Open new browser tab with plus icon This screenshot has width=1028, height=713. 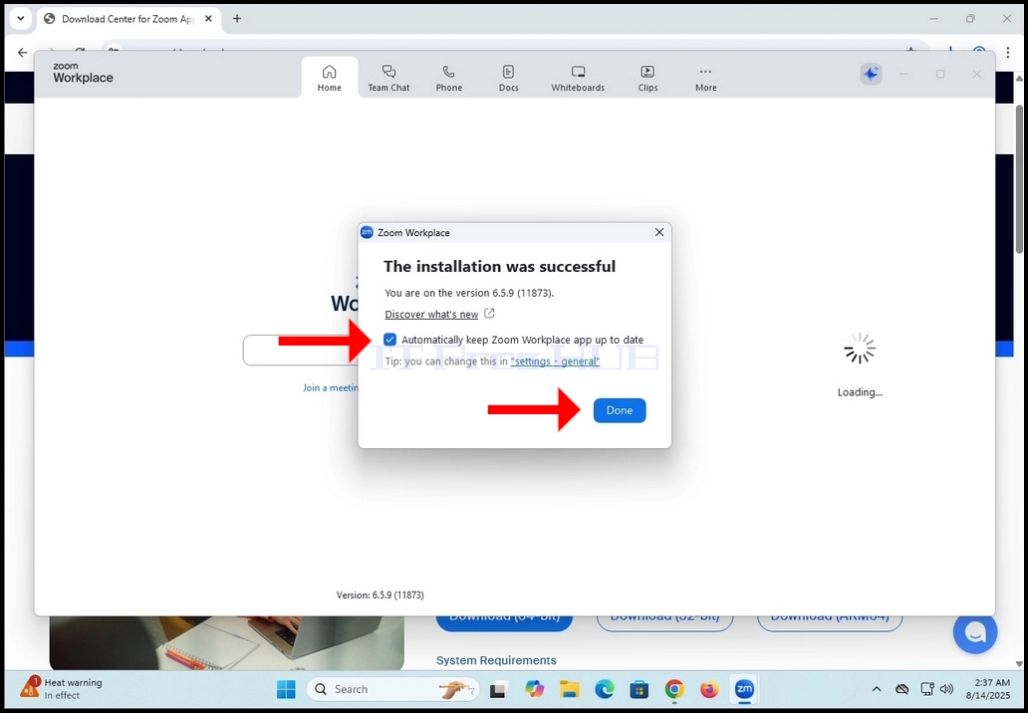pyautogui.click(x=237, y=18)
